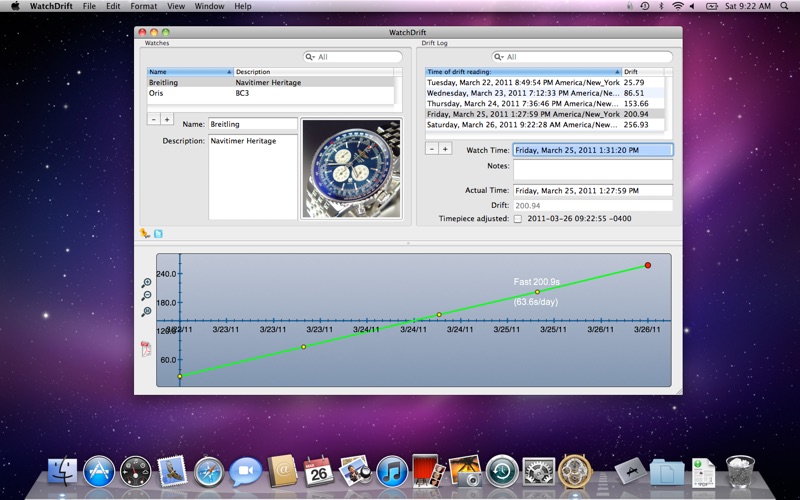Click the graph point labeled Fast 200.9s
This screenshot has height=500, width=800.
tap(537, 292)
